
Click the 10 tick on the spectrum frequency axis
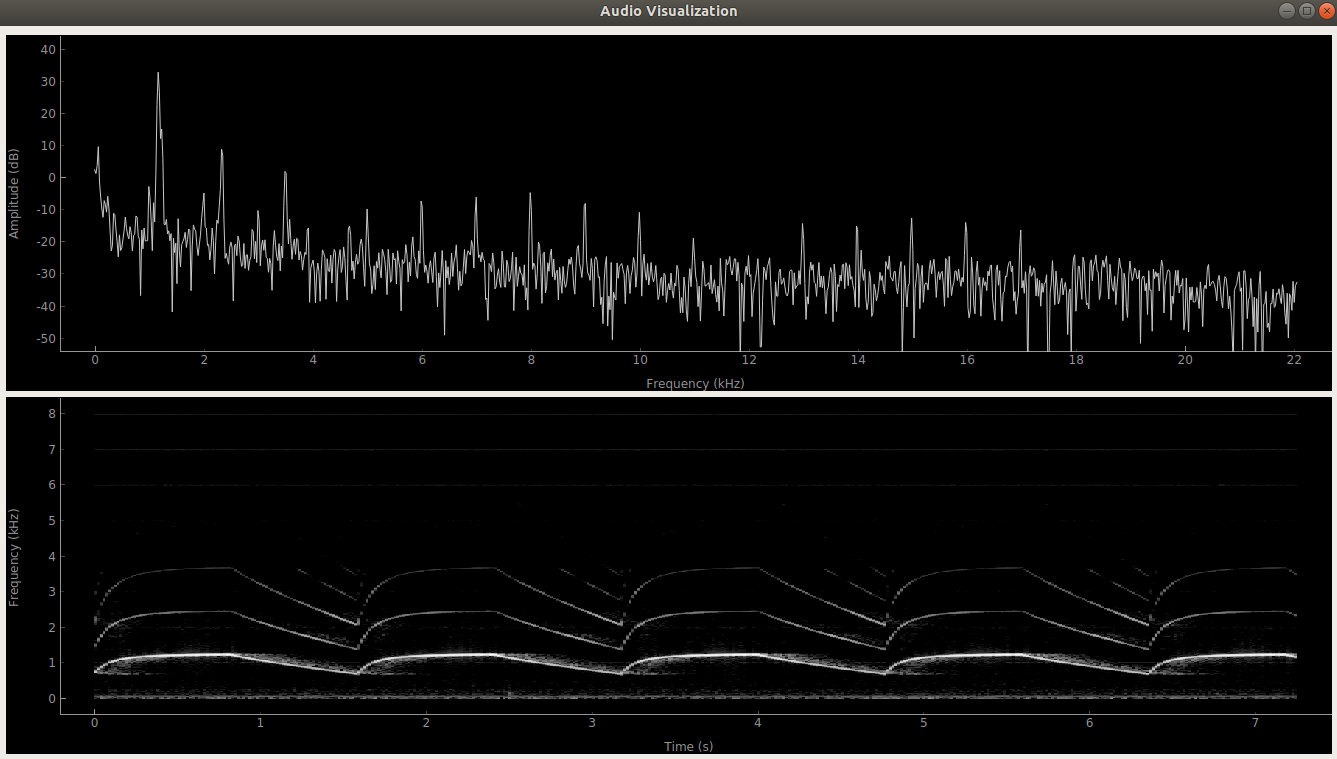coord(640,360)
